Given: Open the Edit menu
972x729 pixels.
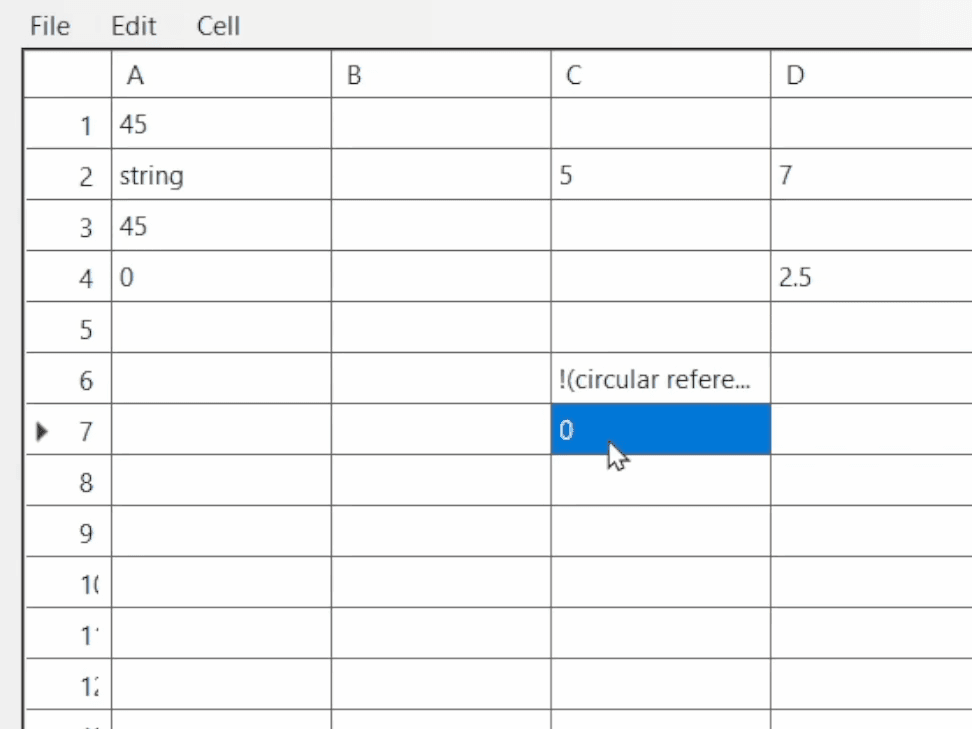Looking at the screenshot, I should (133, 26).
